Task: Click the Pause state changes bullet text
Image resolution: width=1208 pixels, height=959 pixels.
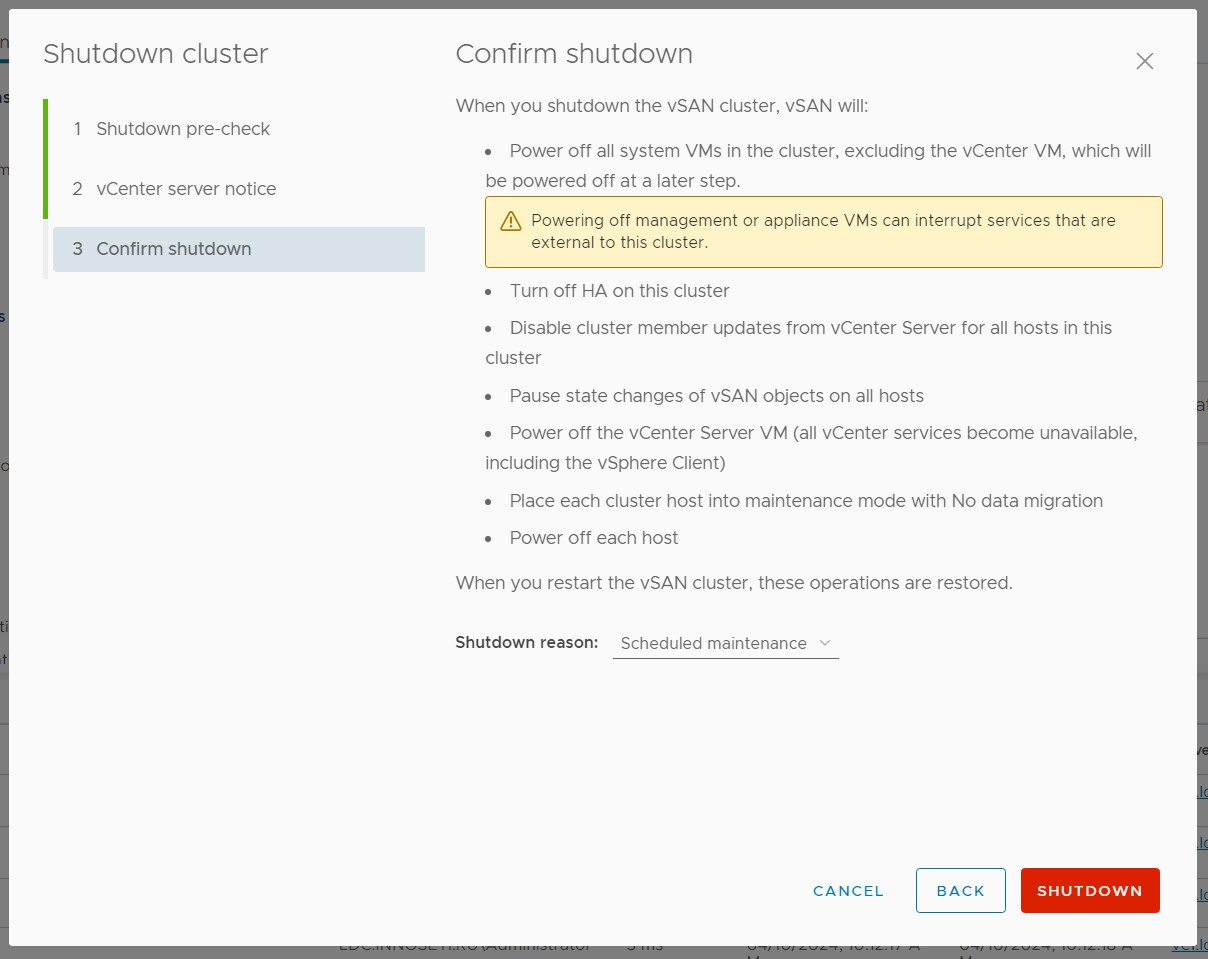Action: (x=716, y=396)
